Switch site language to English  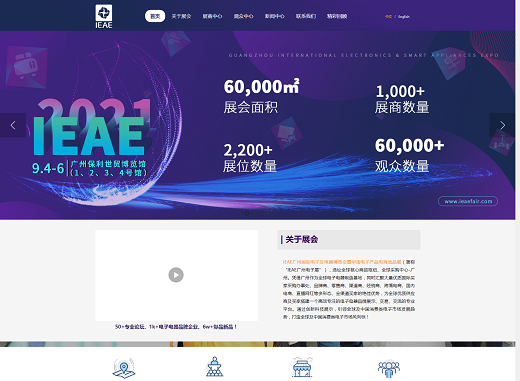(404, 16)
